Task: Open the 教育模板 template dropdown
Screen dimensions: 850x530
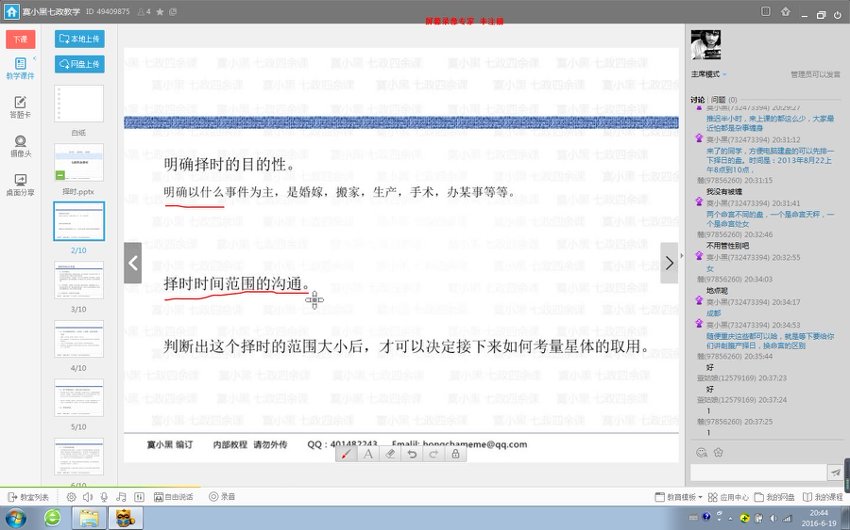Action: point(679,497)
